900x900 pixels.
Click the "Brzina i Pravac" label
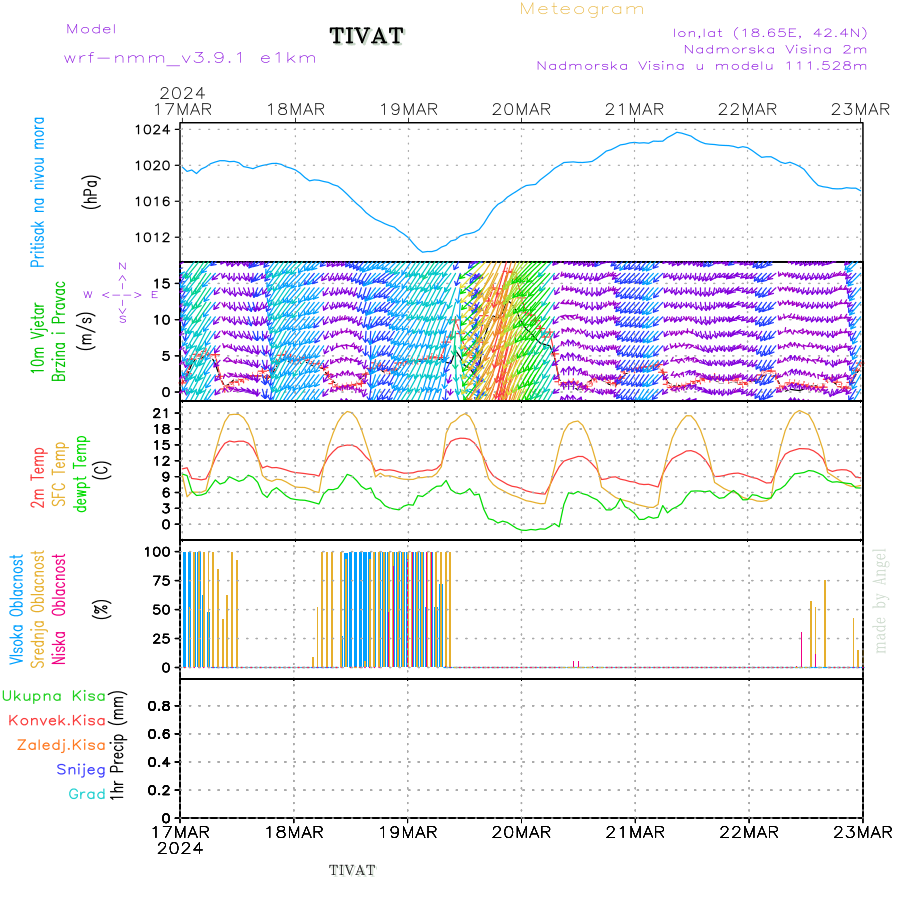59,331
